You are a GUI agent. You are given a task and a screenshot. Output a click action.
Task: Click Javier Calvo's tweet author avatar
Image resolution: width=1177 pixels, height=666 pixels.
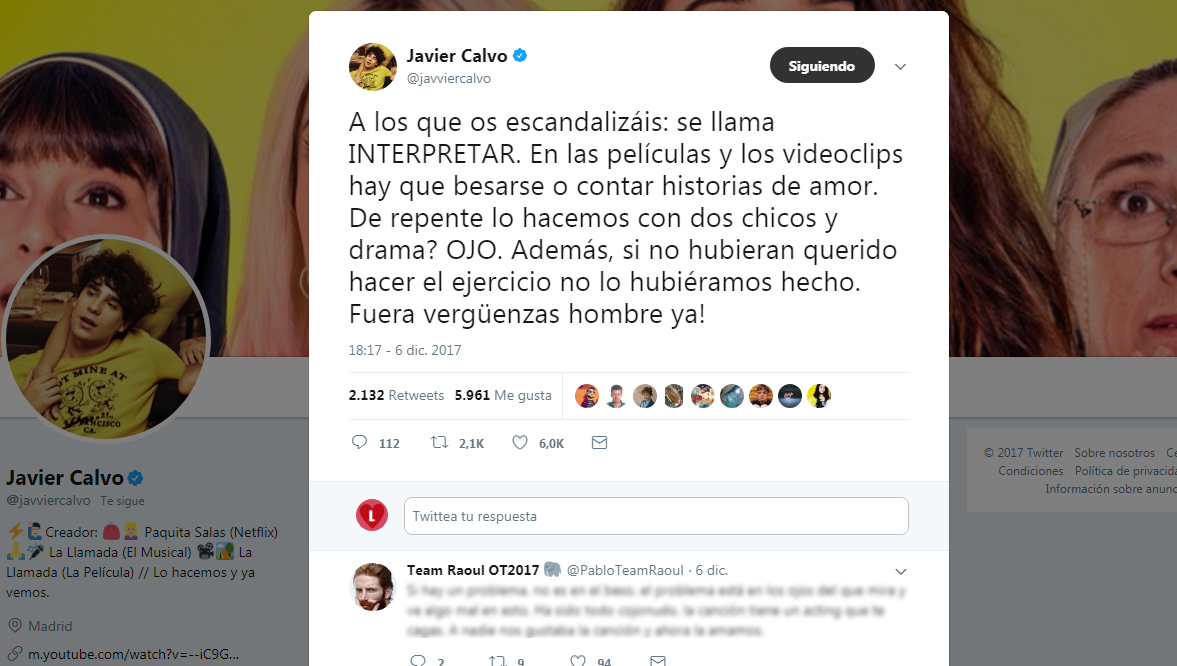372,67
